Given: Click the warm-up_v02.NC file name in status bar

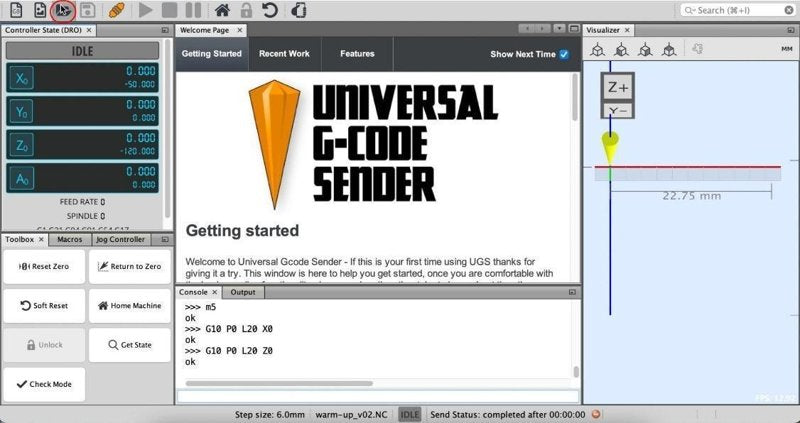Looking at the screenshot, I should [352, 414].
